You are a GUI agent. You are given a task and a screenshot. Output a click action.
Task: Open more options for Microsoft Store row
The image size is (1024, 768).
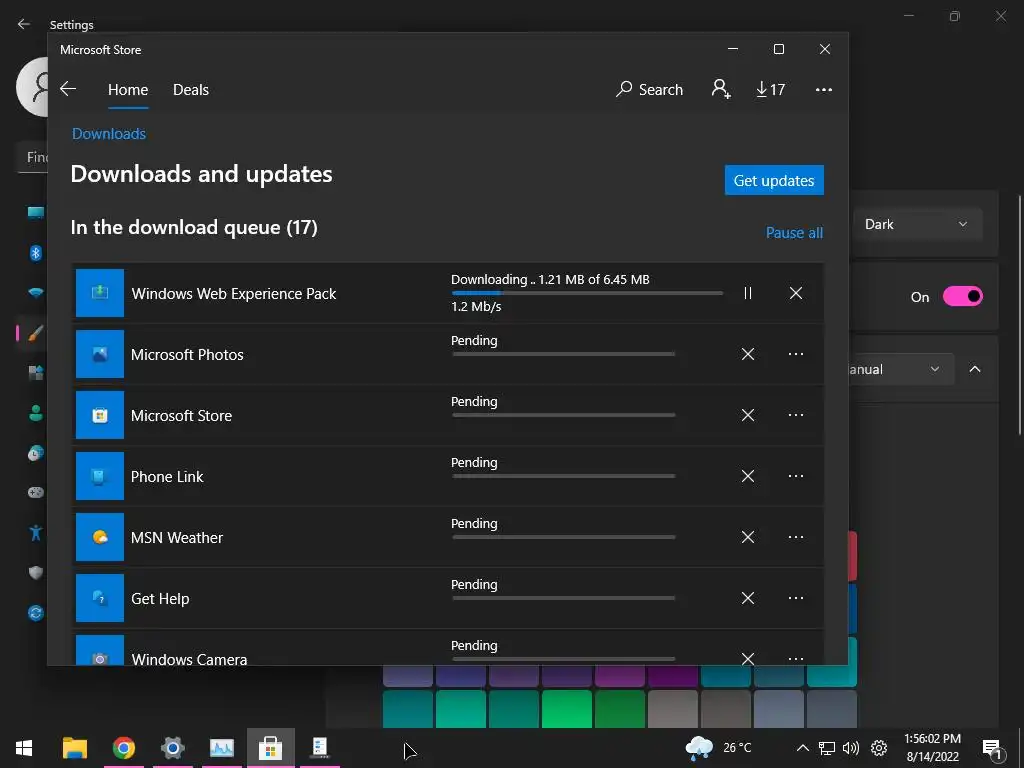click(x=795, y=415)
